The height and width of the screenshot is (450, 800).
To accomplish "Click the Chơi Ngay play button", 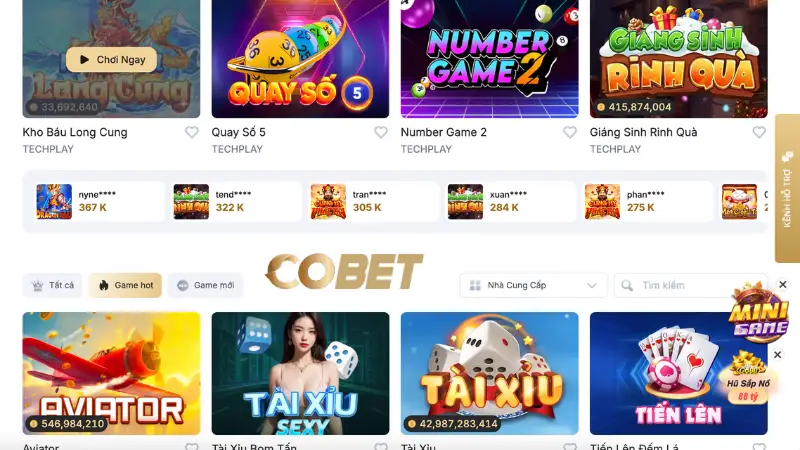I will (111, 60).
